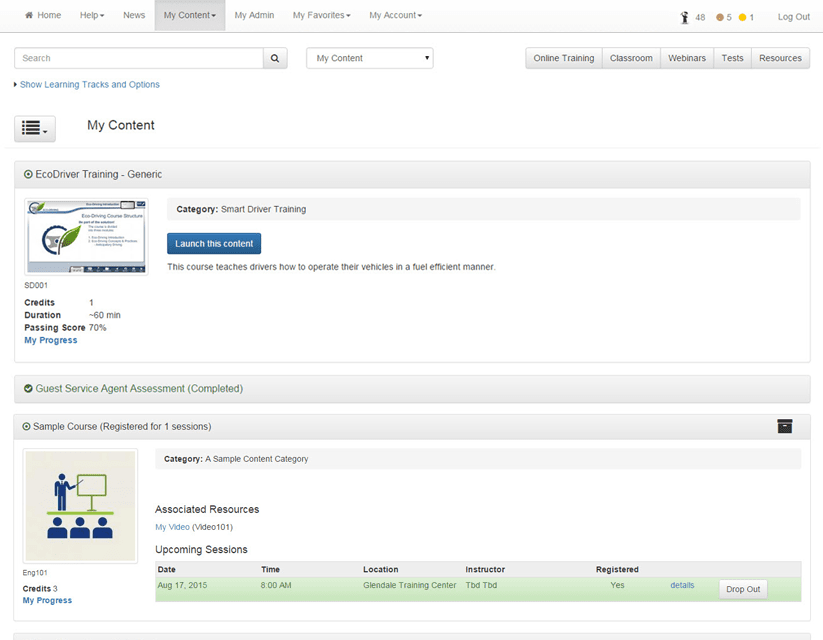The image size is (823, 640).
Task: Click the trophy points icon in header
Action: [x=685, y=17]
